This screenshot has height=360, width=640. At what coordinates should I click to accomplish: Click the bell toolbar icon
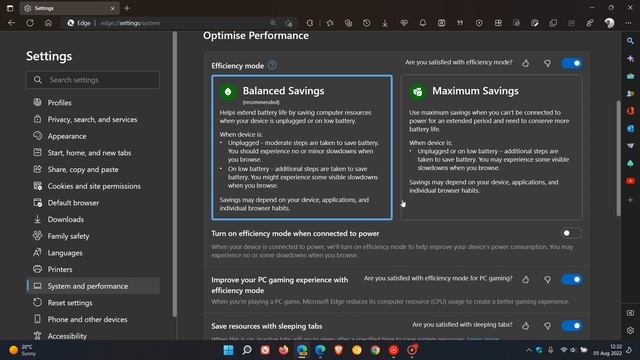tap(423, 23)
